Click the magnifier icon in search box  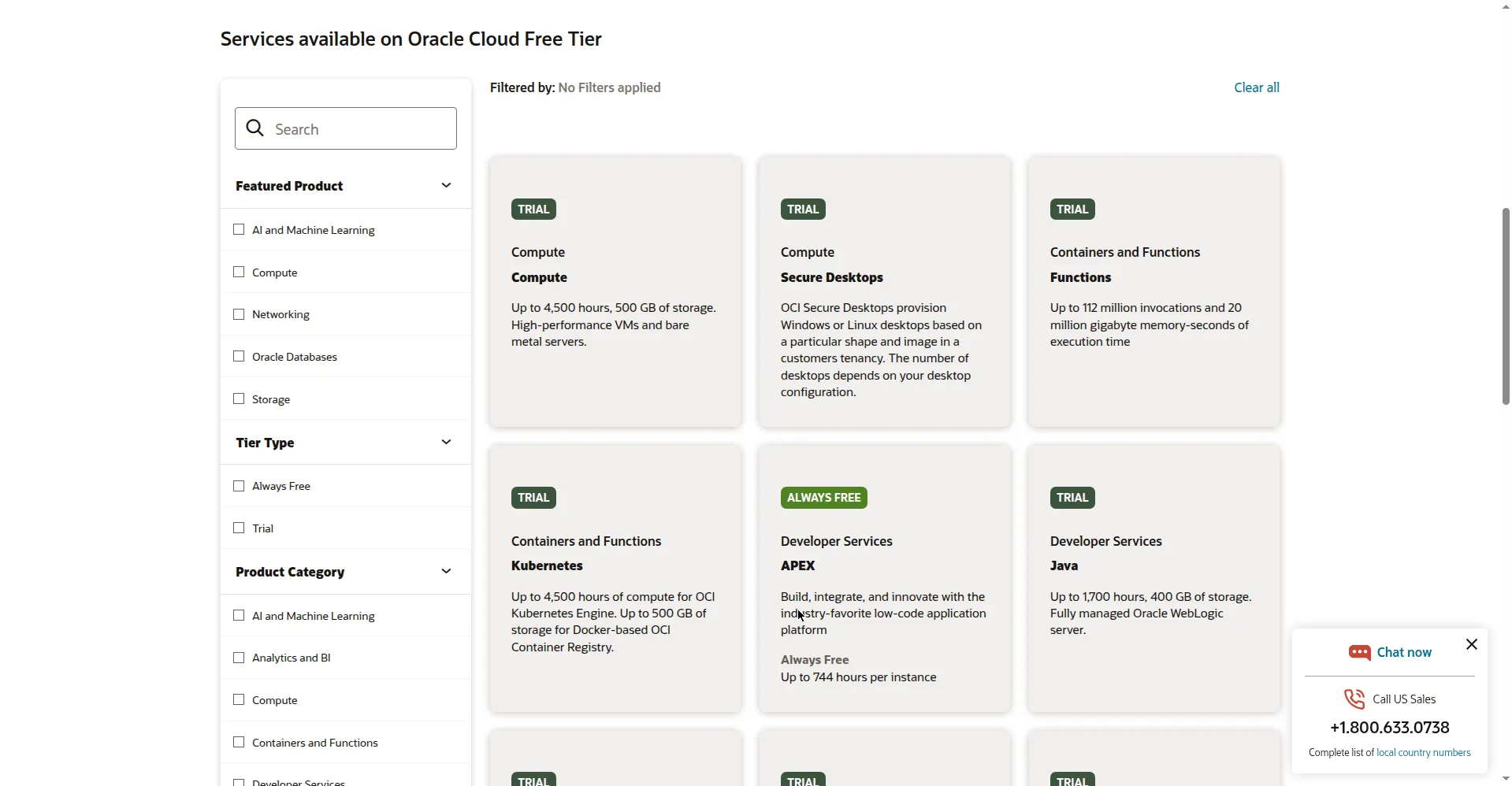254,128
